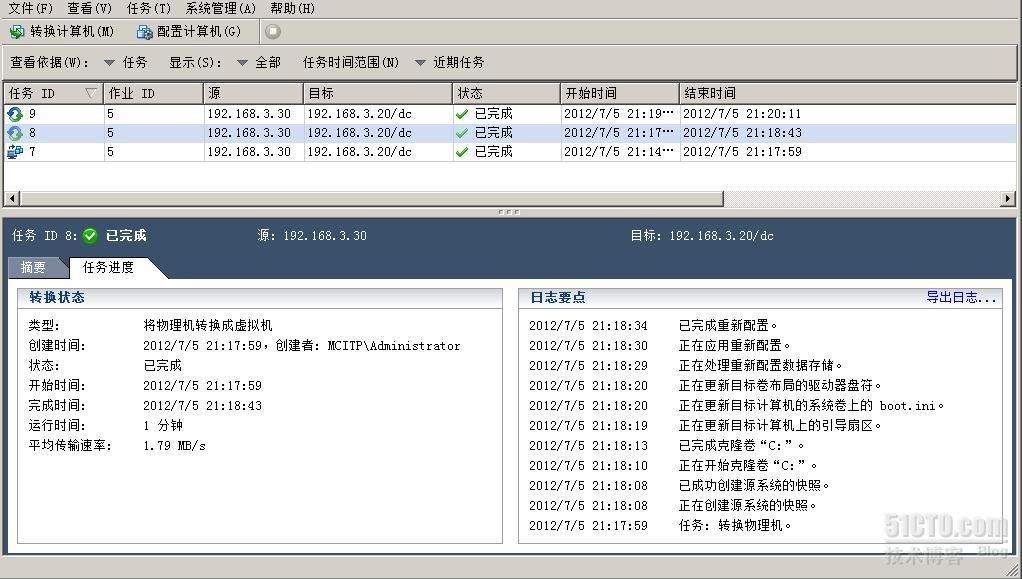
Task: Open the 系统管理(A) menu
Action: tap(220, 8)
